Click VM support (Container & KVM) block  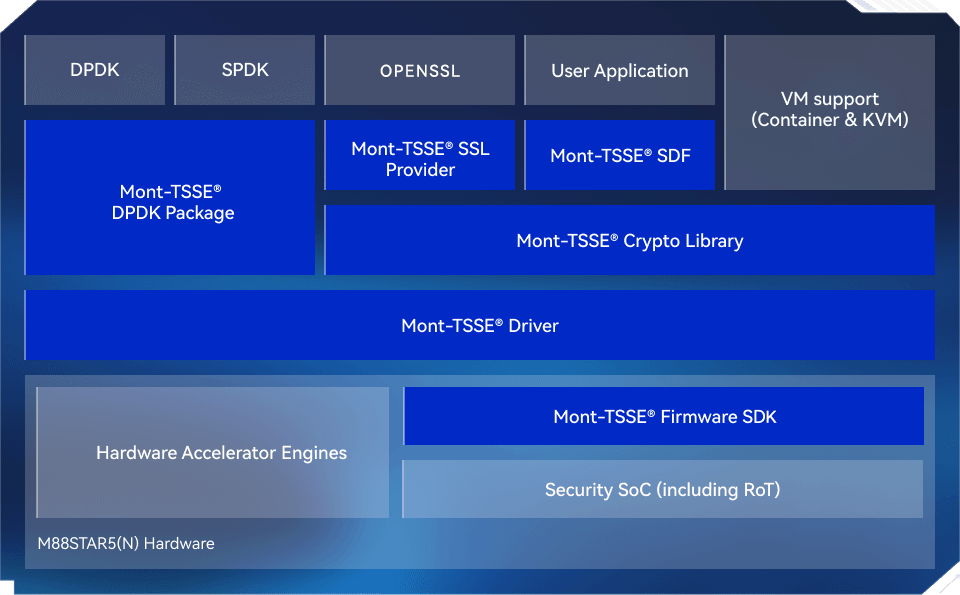[x=830, y=112]
